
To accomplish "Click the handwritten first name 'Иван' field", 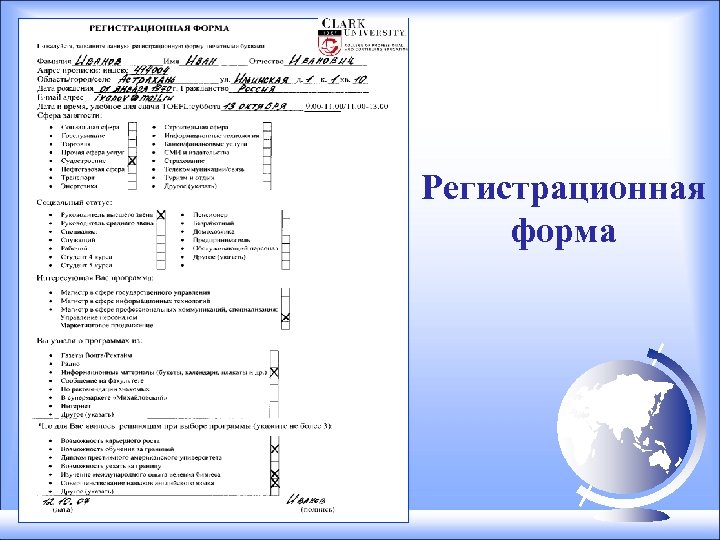I will click(201, 61).
